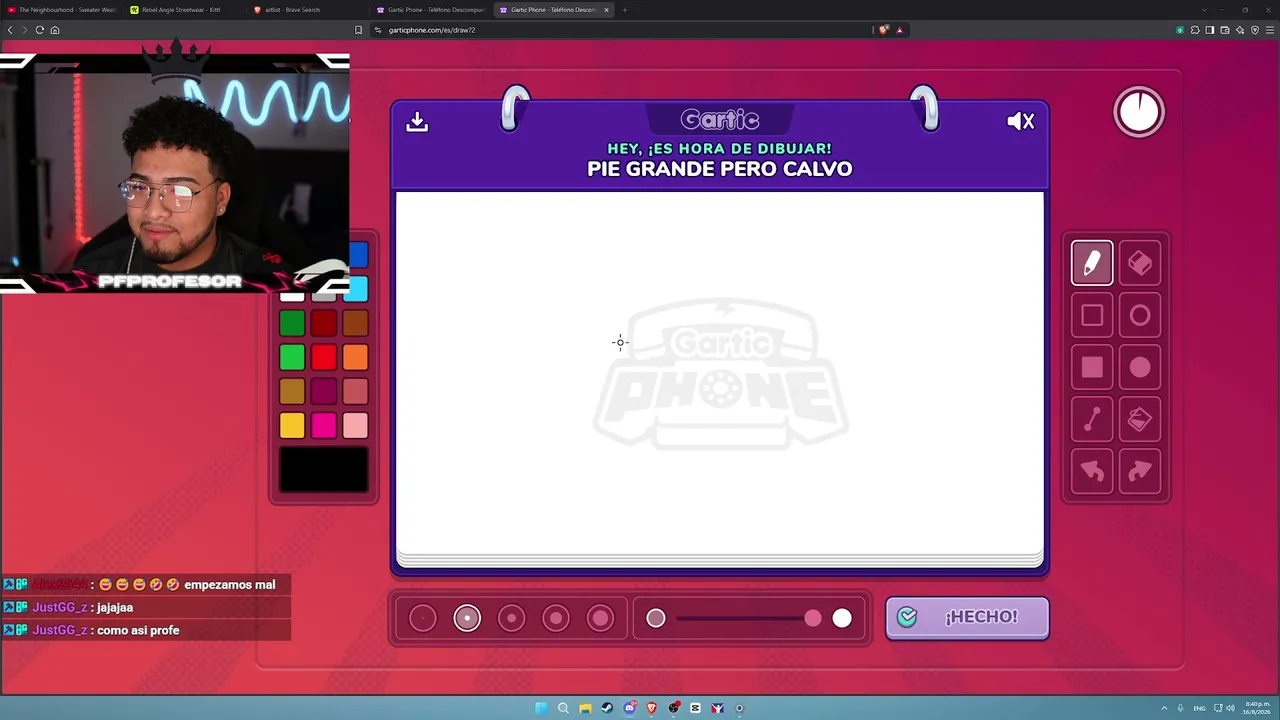Reload the Gartic Phone page
This screenshot has height=720, width=1280.
coord(40,30)
